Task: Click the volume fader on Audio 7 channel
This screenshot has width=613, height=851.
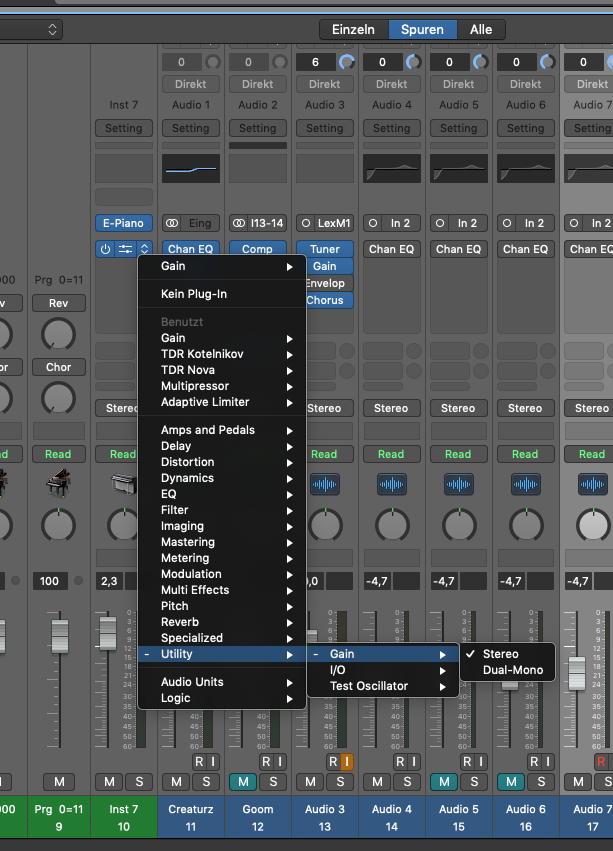Action: click(x=577, y=673)
